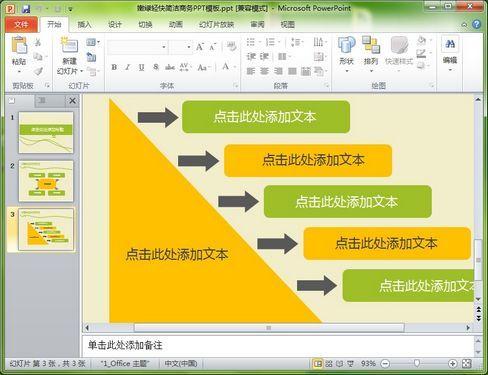Open the Shapes 形状 gallery
The image size is (488, 375).
click(347, 54)
